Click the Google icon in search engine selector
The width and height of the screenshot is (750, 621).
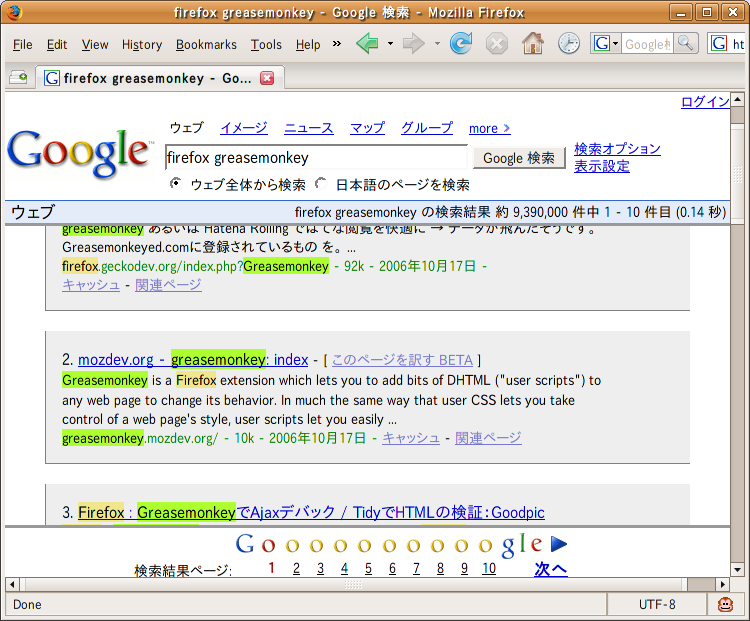tap(602, 44)
